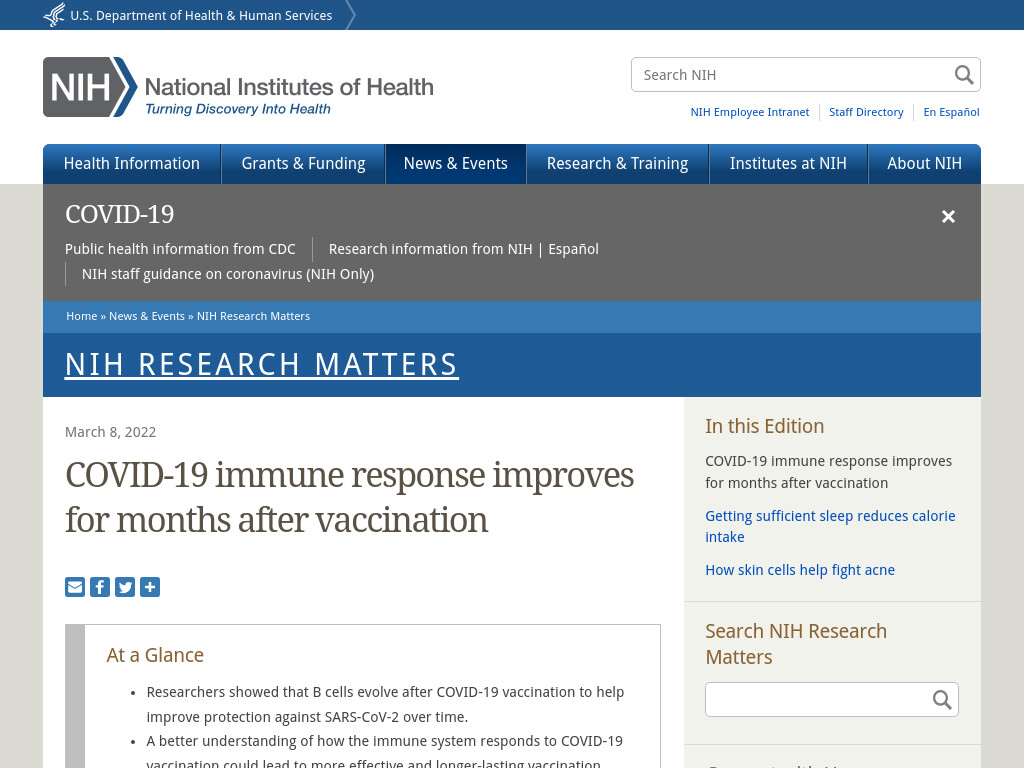Click the Search NIH magnifier icon
This screenshot has width=1024, height=768.
pos(964,74)
